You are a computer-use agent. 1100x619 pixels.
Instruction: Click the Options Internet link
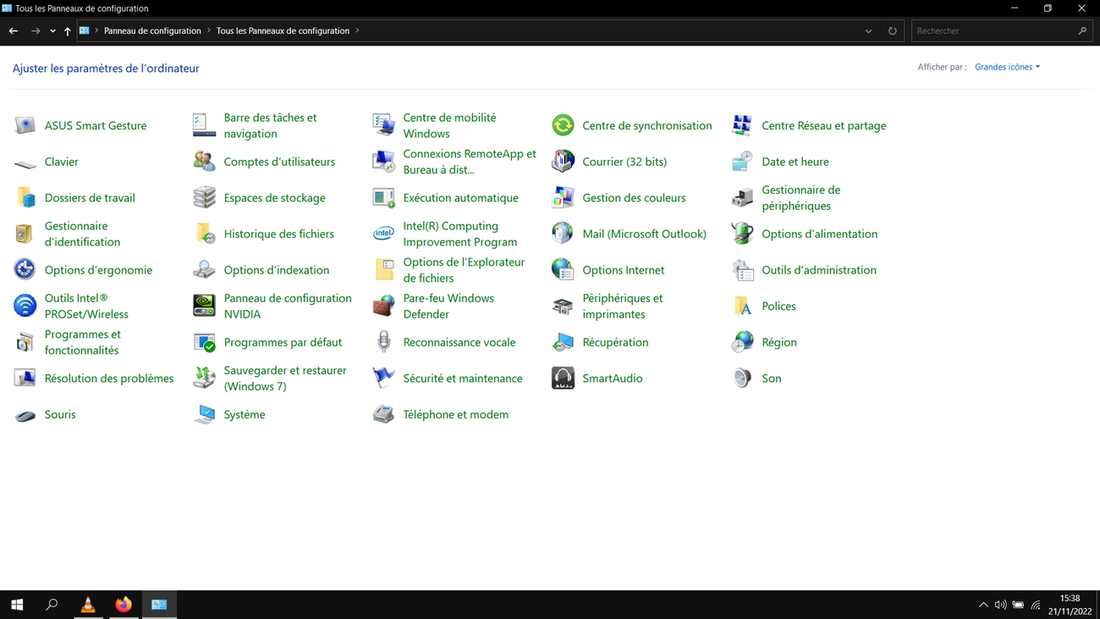[x=623, y=270]
